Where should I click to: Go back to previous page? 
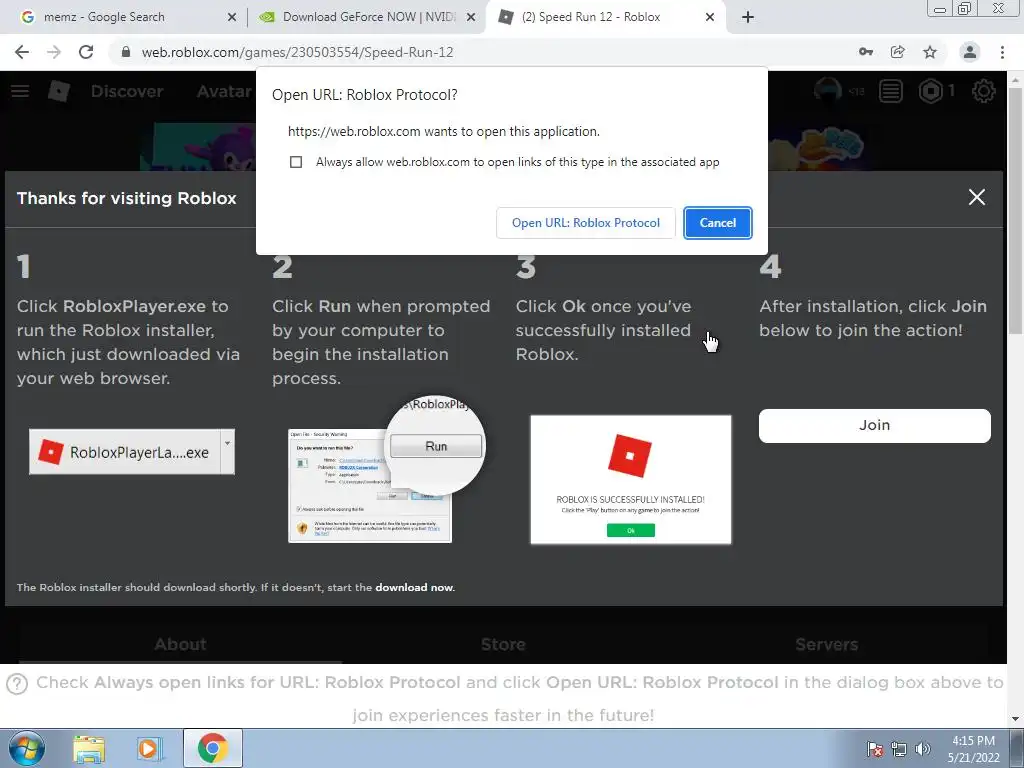point(22,52)
